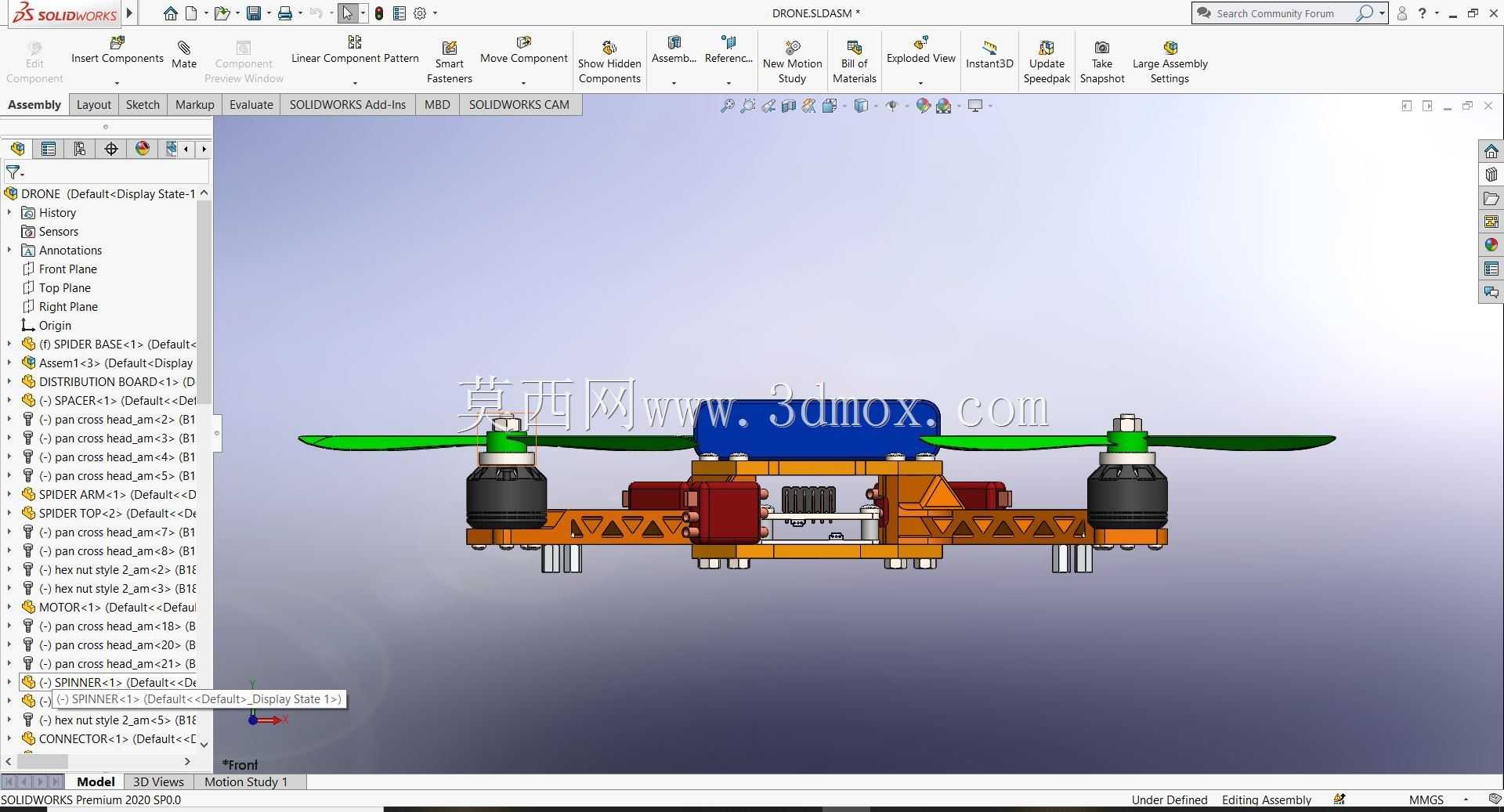Screen dimensions: 1504x812
Task: Click Zoom to Fit in view toolbar
Action: pos(728,106)
